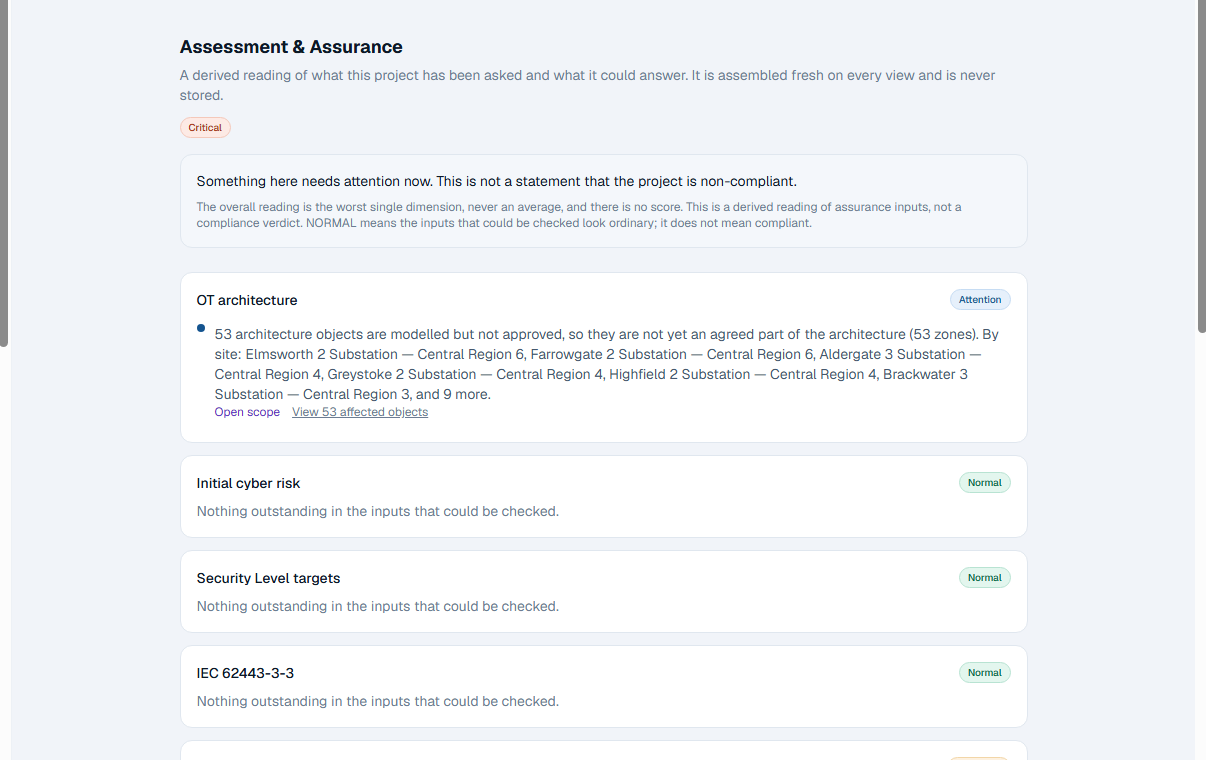1206x760 pixels.
Task: Click the left-edge vertical scrollbar thumb
Action: tap(4, 173)
